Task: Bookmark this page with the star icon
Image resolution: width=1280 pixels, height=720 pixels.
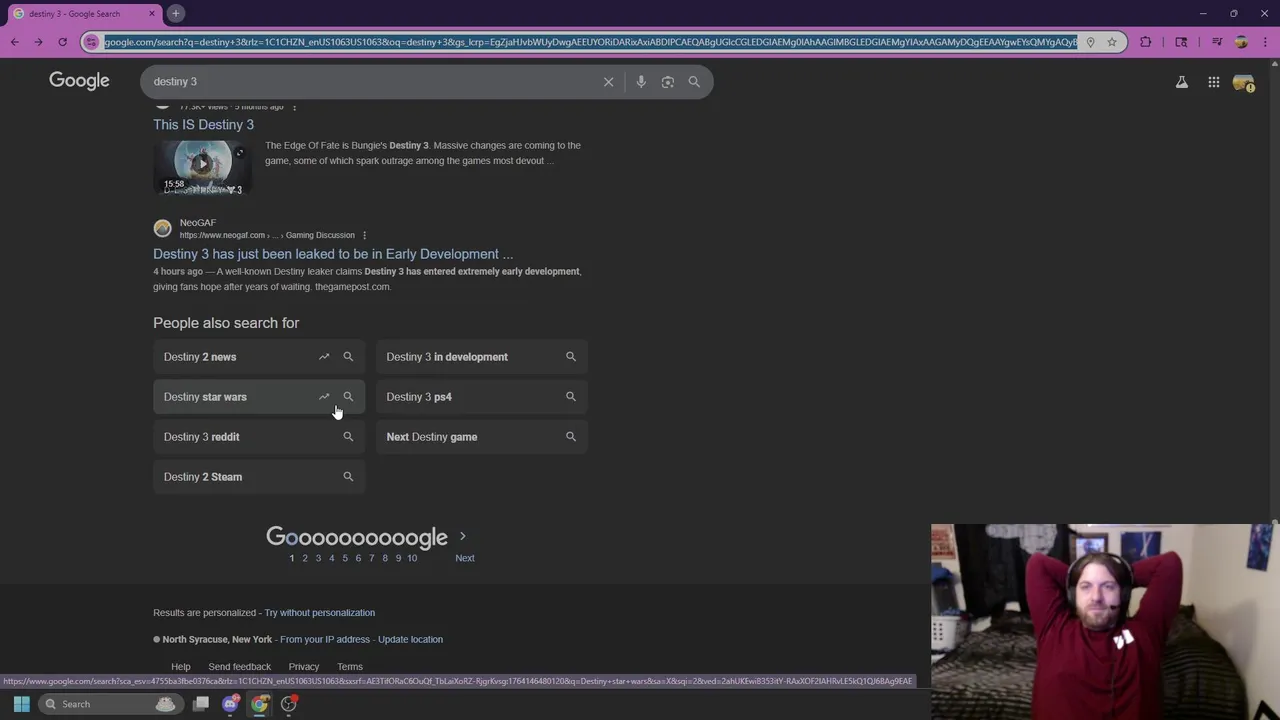Action: (1111, 42)
